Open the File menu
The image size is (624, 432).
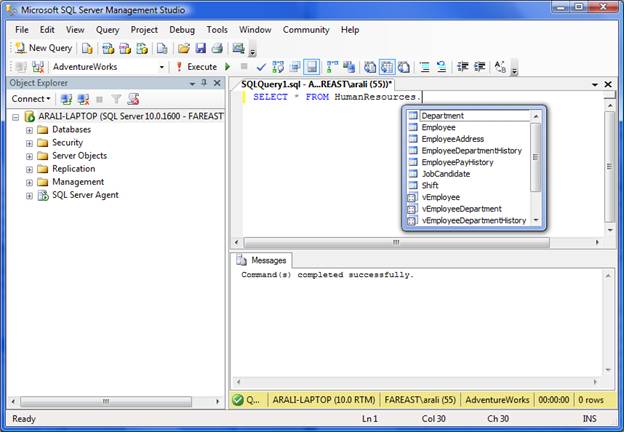tap(21, 30)
